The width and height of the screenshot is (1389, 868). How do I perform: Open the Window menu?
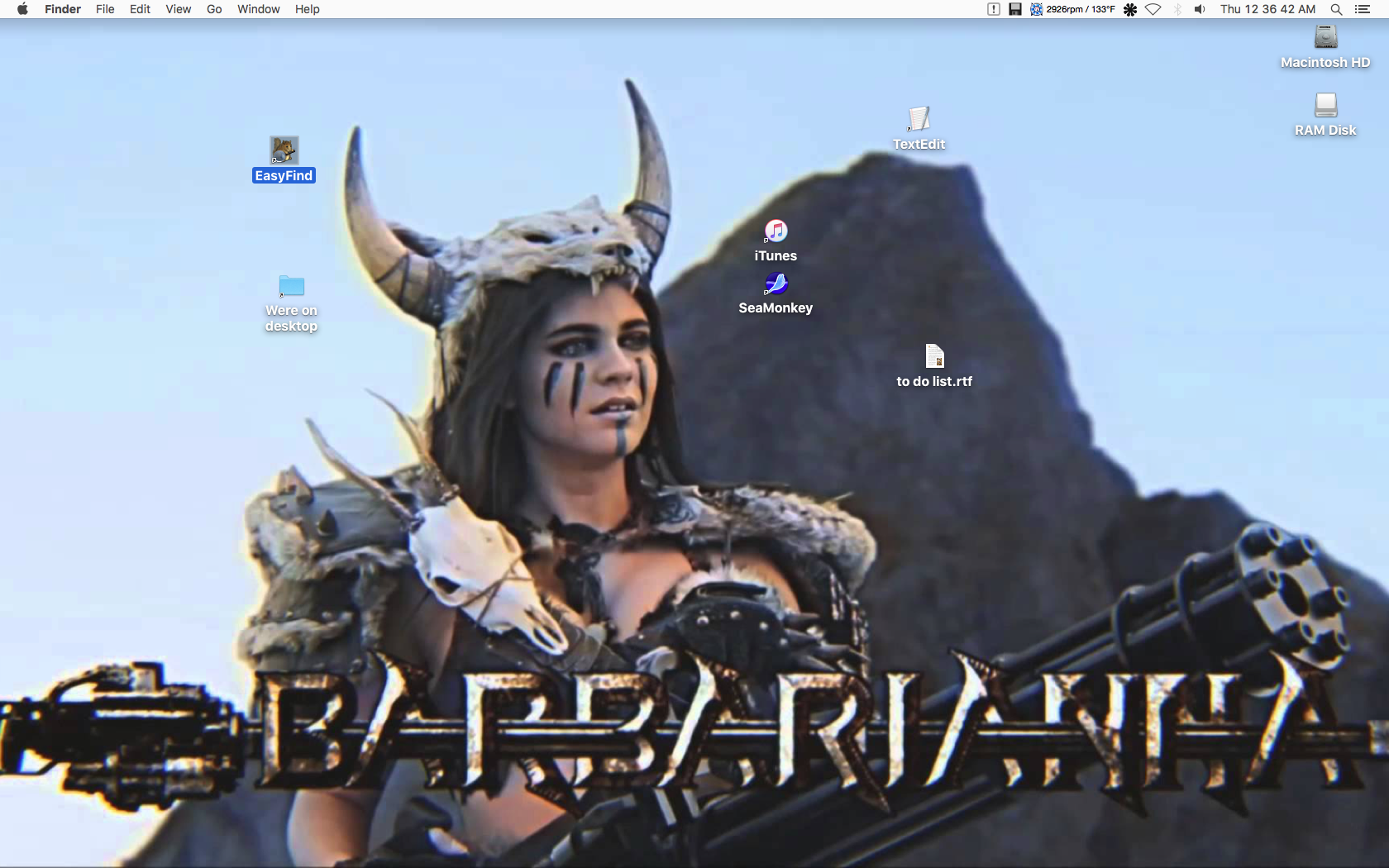click(x=258, y=9)
